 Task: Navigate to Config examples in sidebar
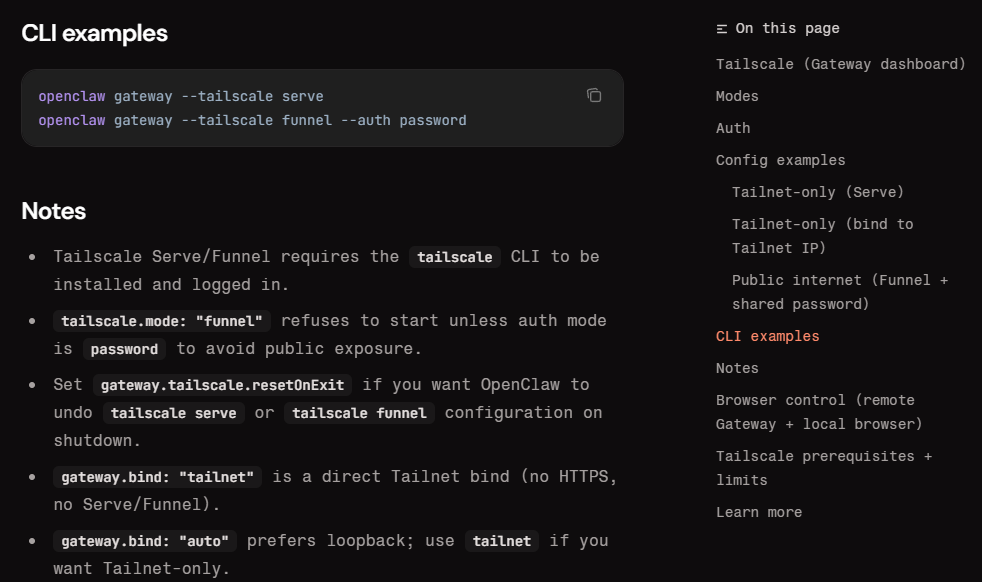tap(780, 160)
